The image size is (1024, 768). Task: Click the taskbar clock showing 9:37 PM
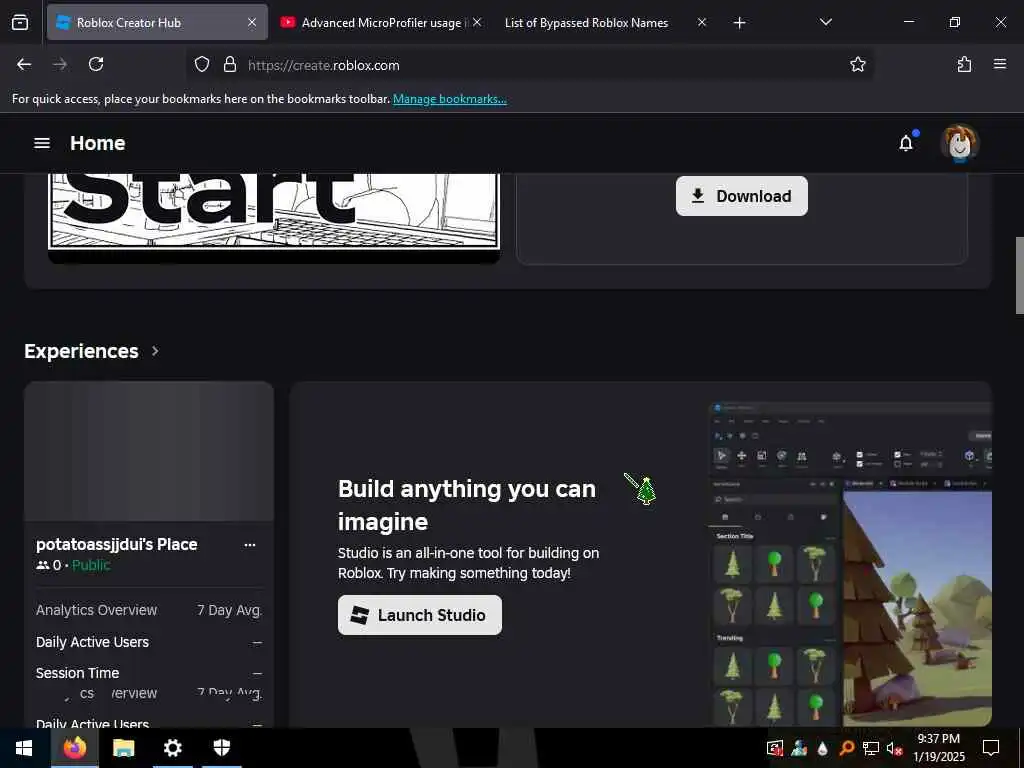tap(938, 748)
